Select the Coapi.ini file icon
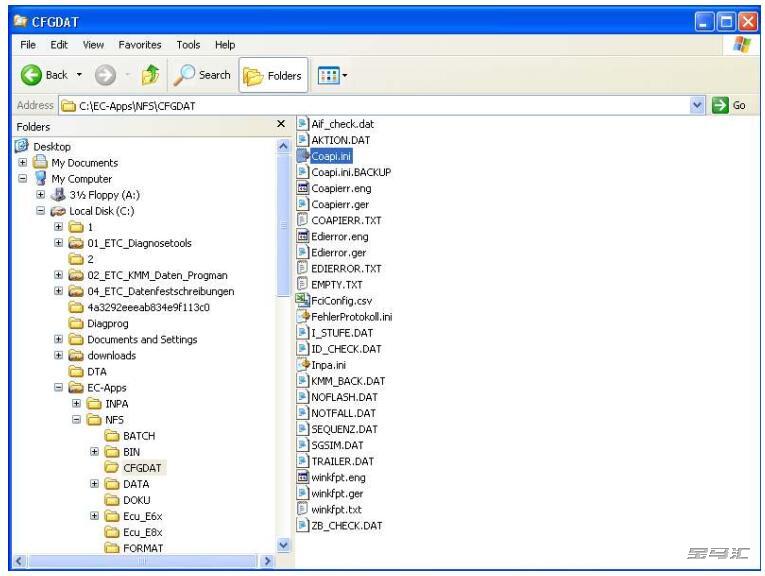Screen dimensions: 765x576 (x=303, y=156)
